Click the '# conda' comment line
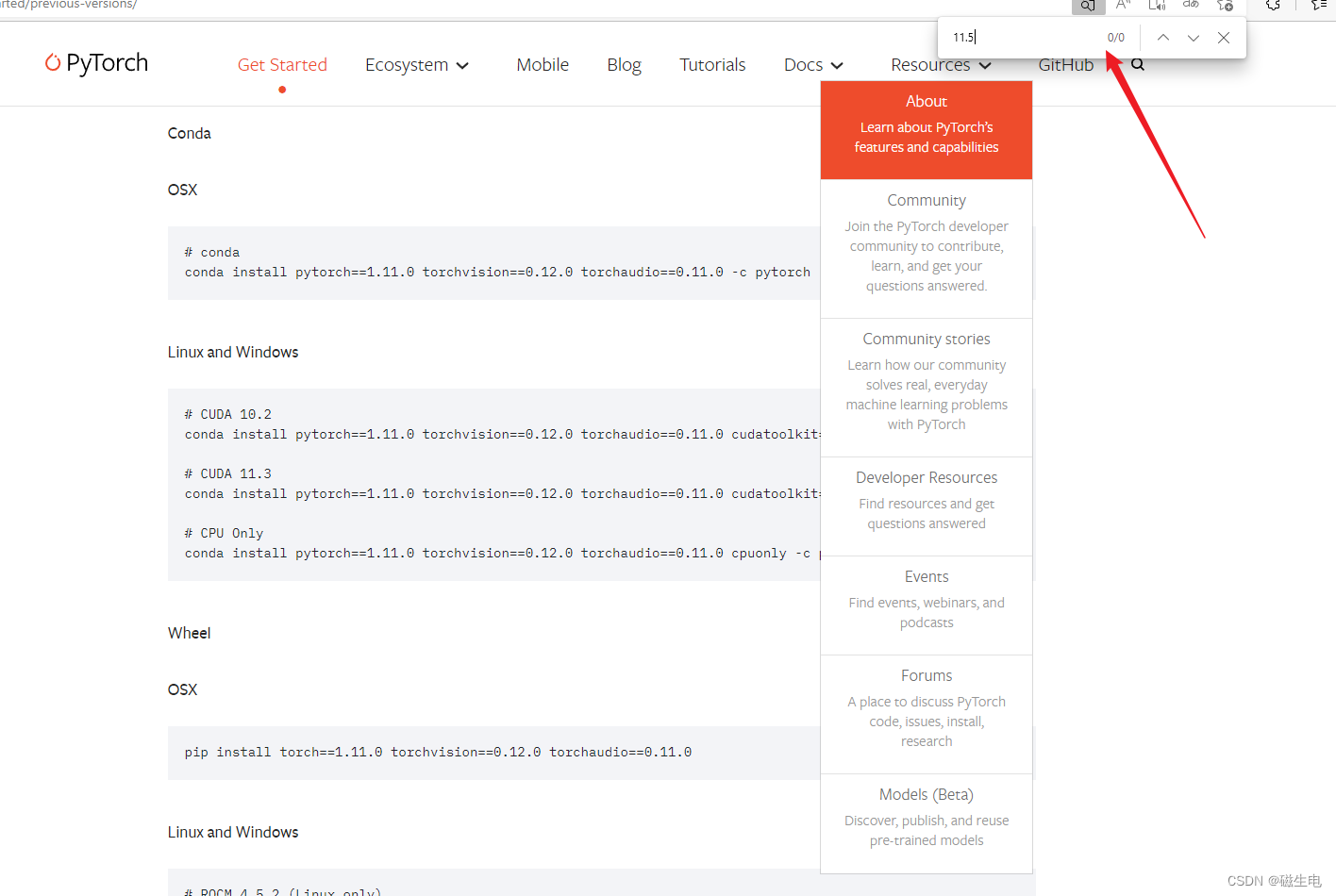The image size is (1336, 896). tap(212, 252)
